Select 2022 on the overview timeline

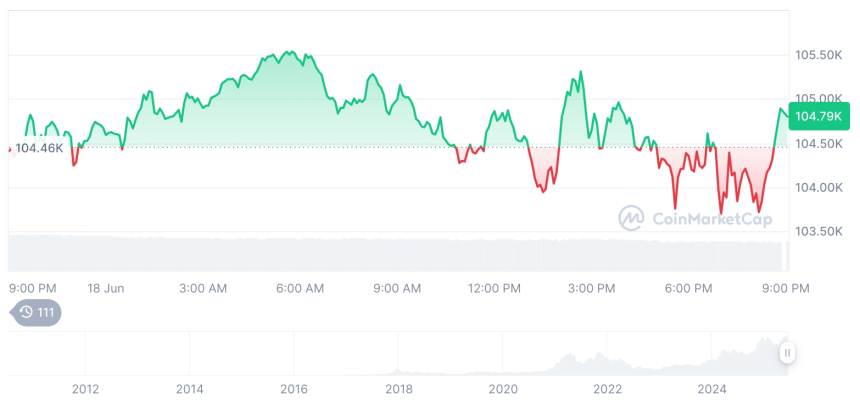[607, 388]
